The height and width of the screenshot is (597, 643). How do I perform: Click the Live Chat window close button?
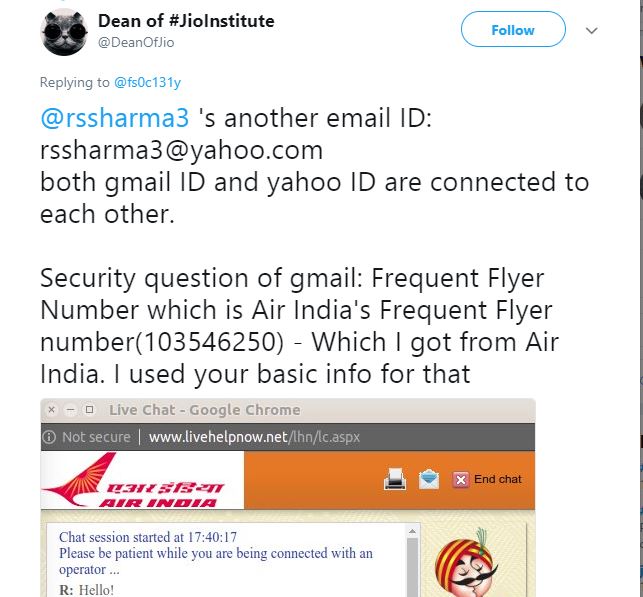coord(53,410)
